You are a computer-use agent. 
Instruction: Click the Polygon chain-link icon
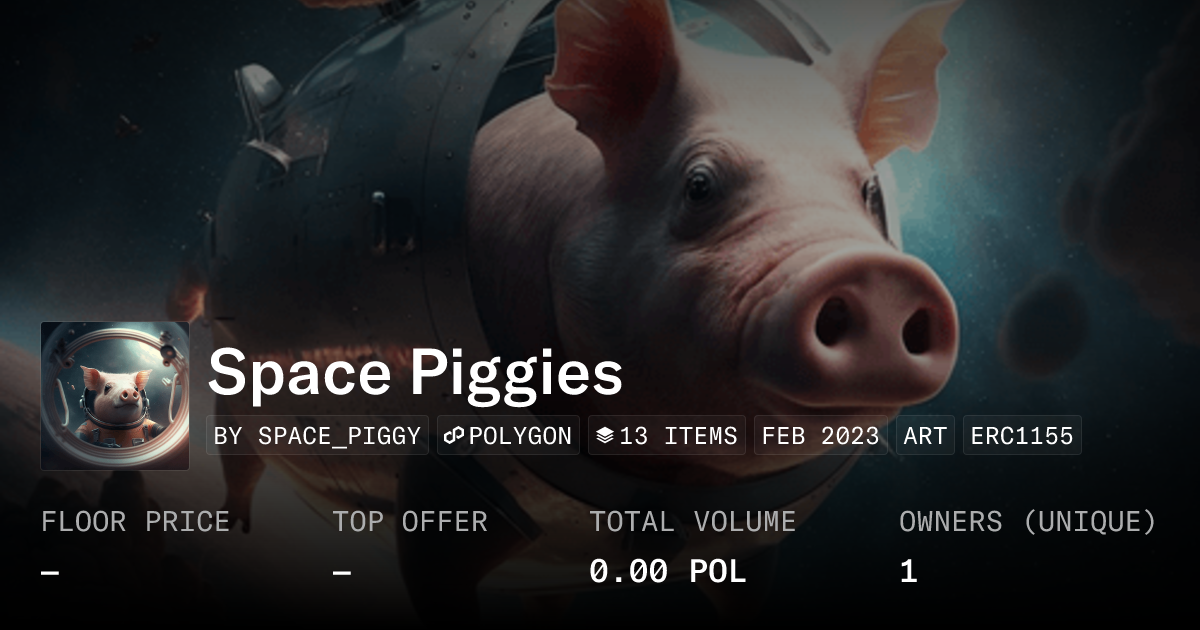455,436
